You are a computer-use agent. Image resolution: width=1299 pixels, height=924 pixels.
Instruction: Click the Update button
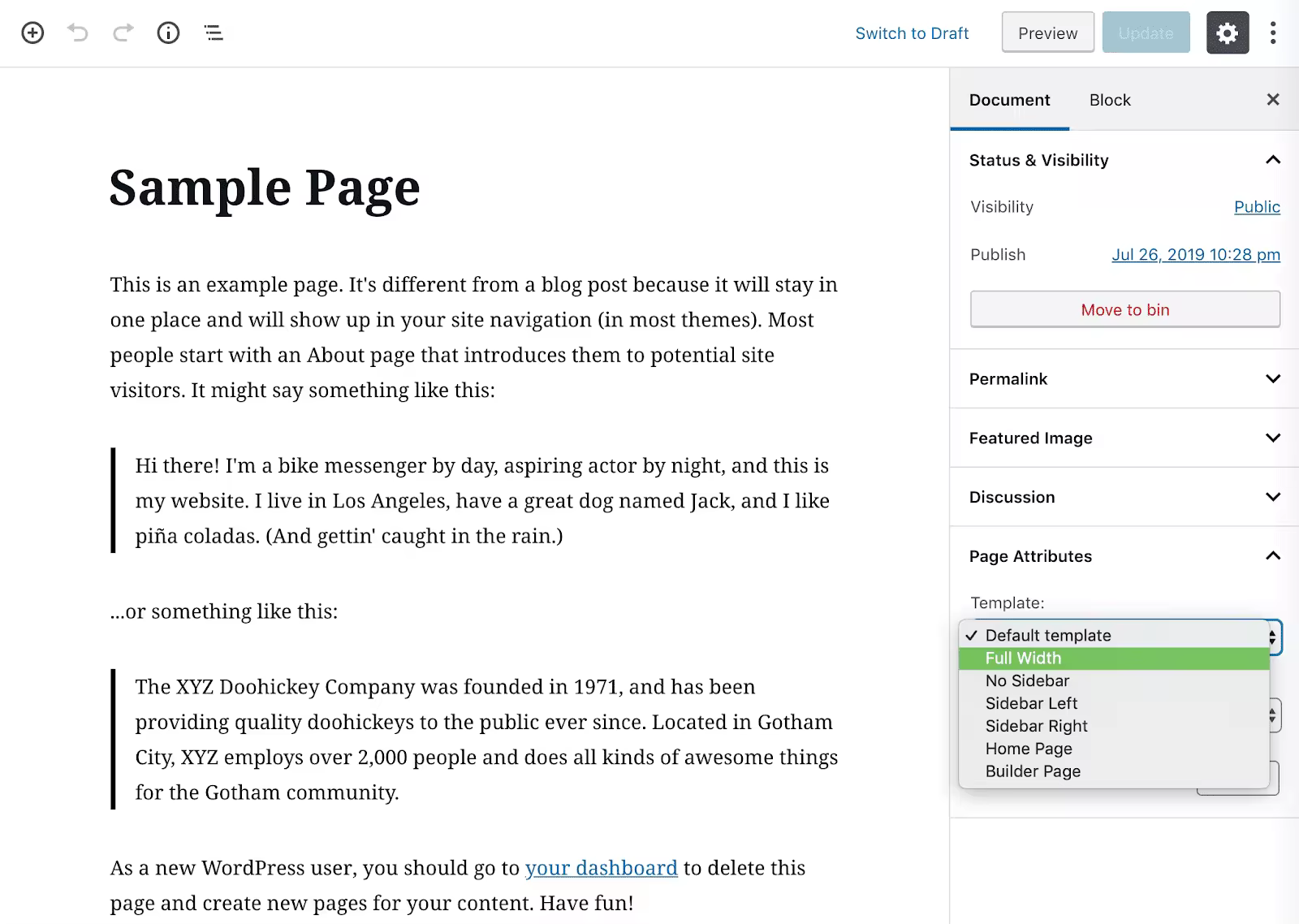click(1146, 33)
